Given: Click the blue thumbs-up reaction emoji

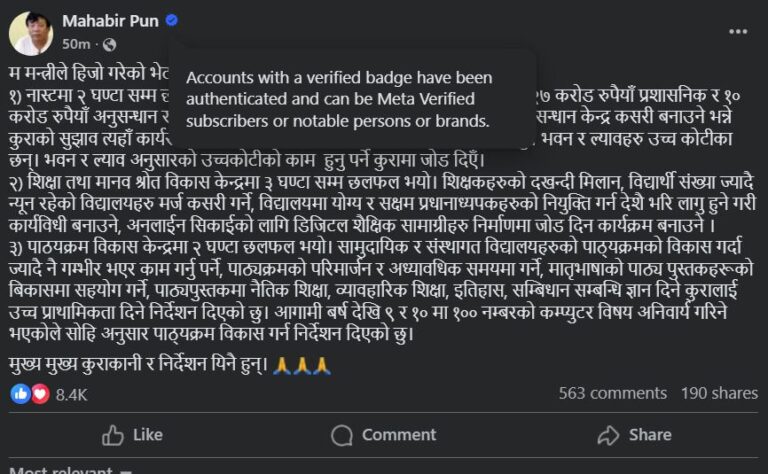Looking at the screenshot, I should point(21,394).
